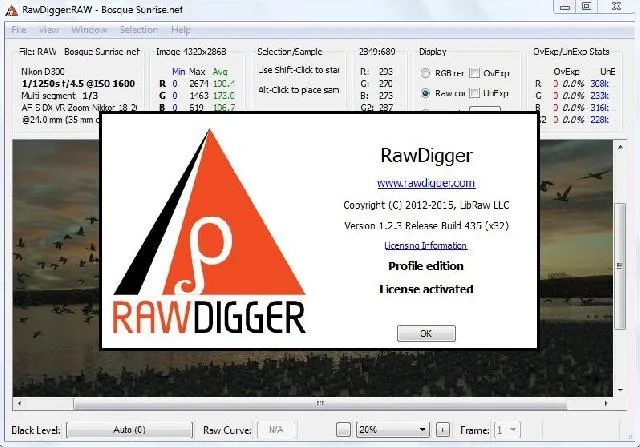Open the 20% zoom dropdown
This screenshot has width=640, height=447.
click(393, 430)
